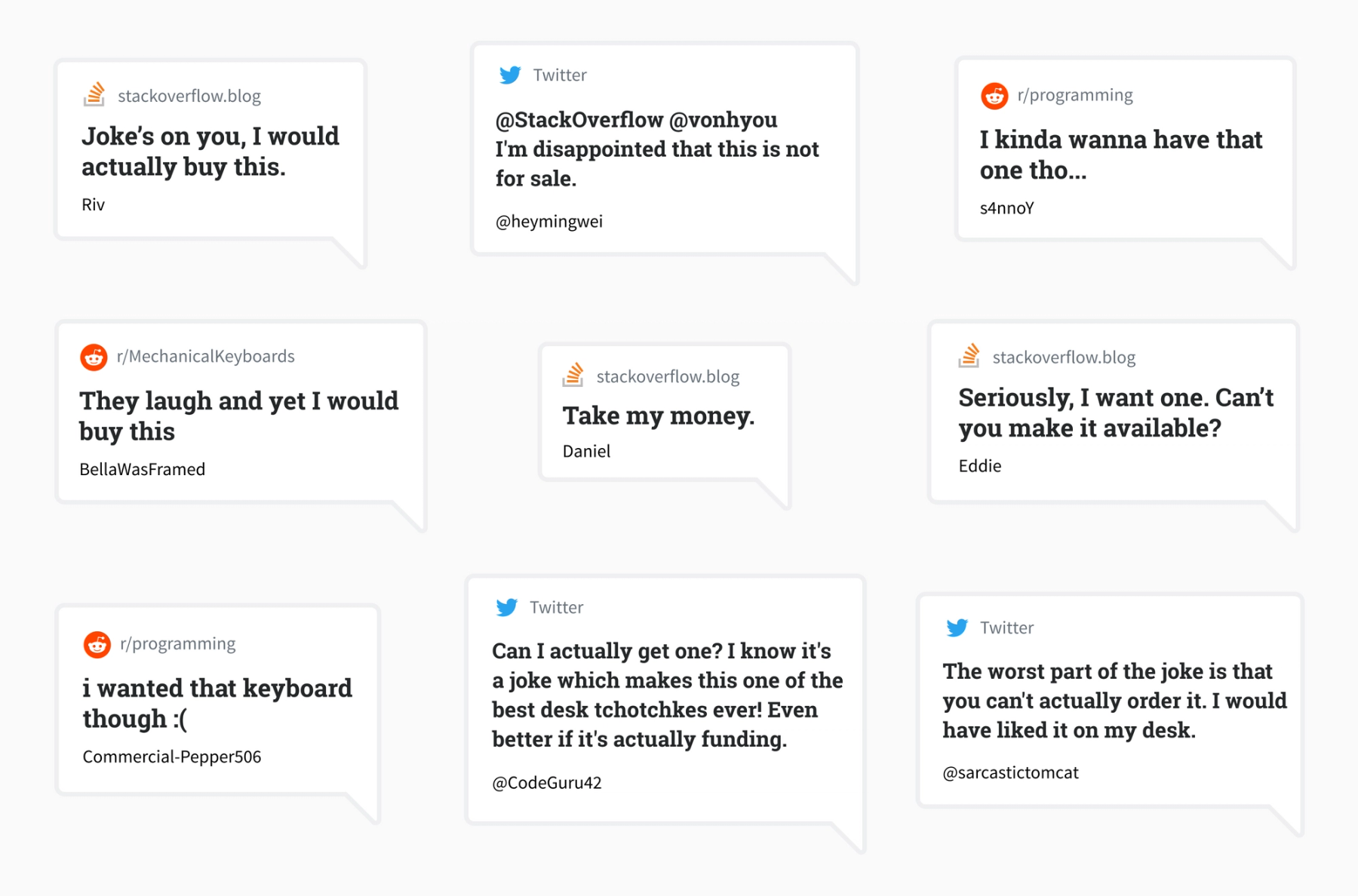
Task: Click the 'I kinda wanna have that one tho...' quote
Action: [x=1120, y=155]
